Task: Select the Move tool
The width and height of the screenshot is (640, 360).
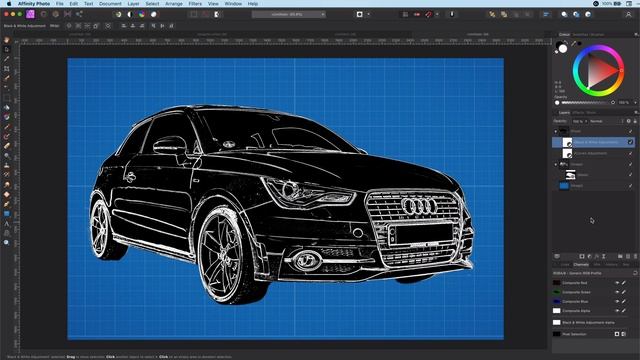Action: (x=7, y=49)
